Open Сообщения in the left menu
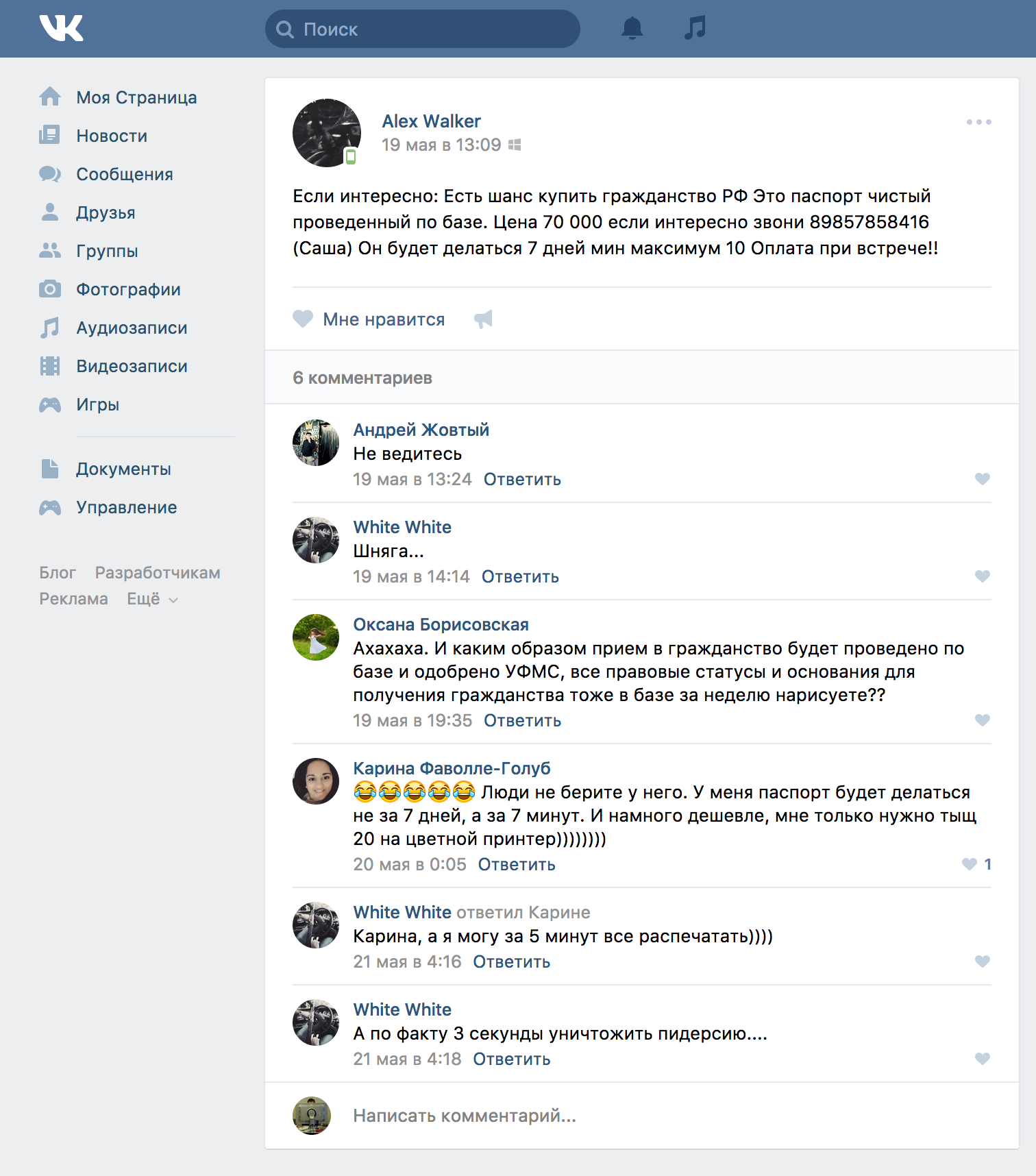The height and width of the screenshot is (1176, 1036). (x=124, y=175)
